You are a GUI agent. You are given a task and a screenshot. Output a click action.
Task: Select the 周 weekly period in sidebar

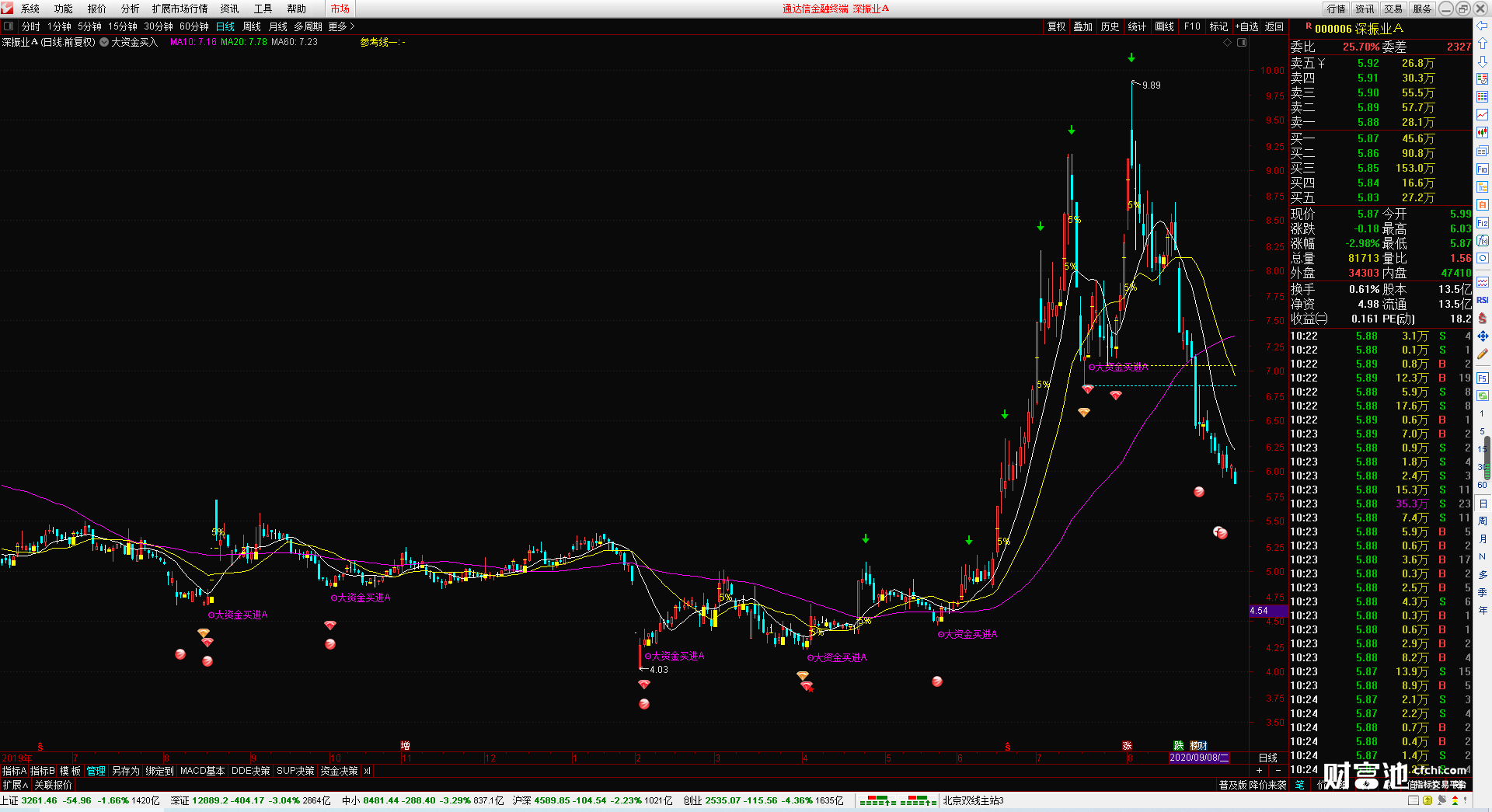[1483, 521]
